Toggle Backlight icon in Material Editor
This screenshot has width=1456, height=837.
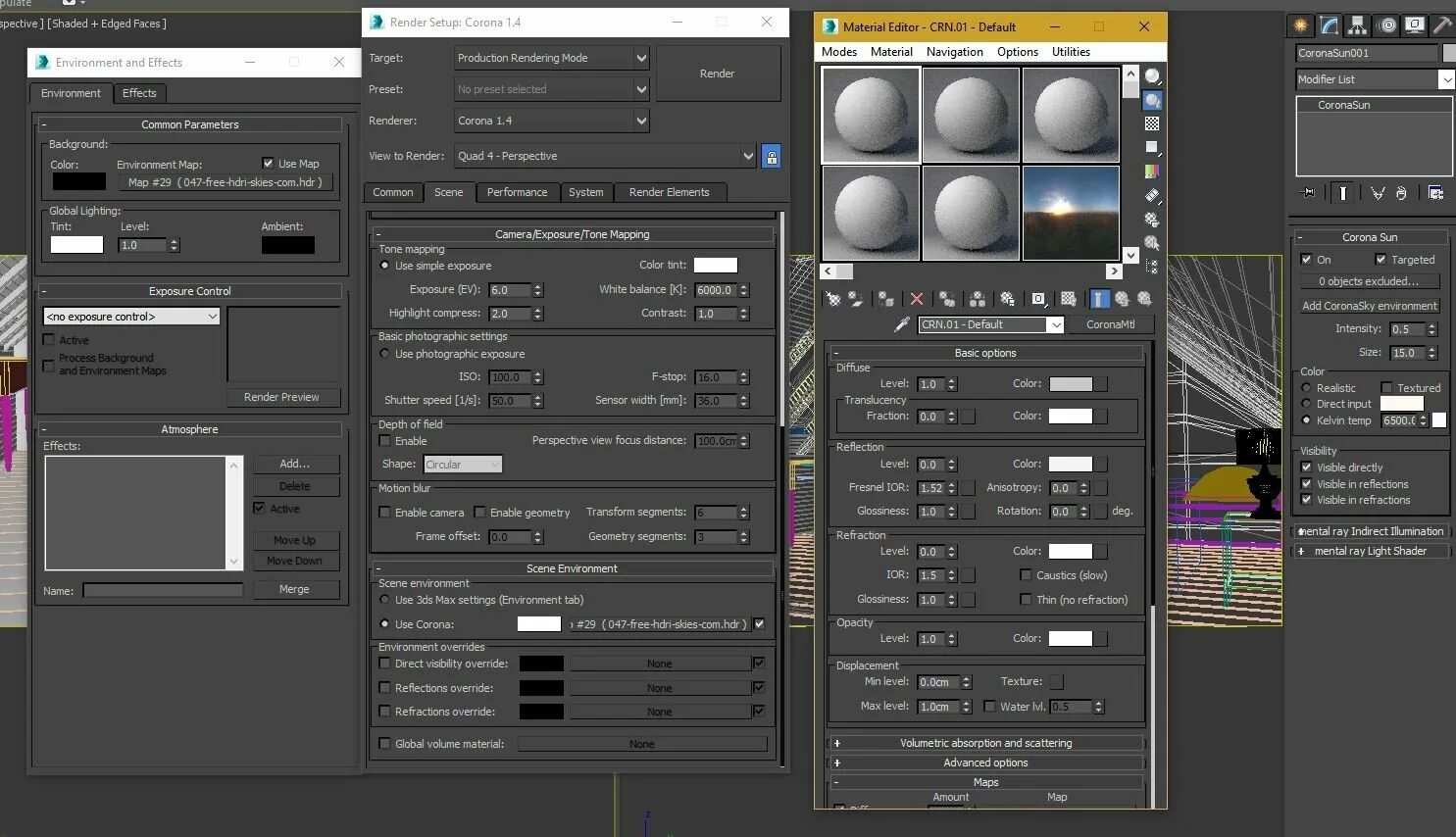pyautogui.click(x=1152, y=100)
